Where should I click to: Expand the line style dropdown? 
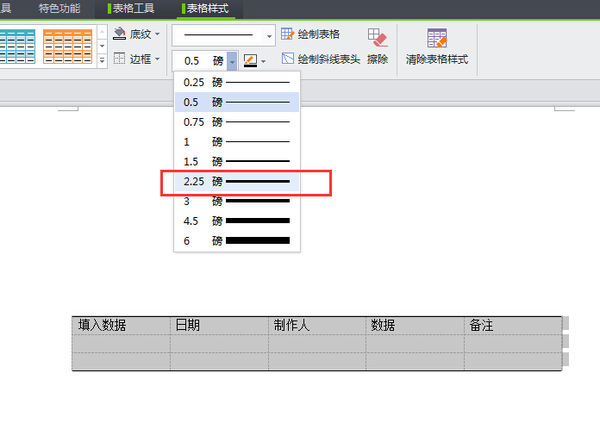coord(268,35)
